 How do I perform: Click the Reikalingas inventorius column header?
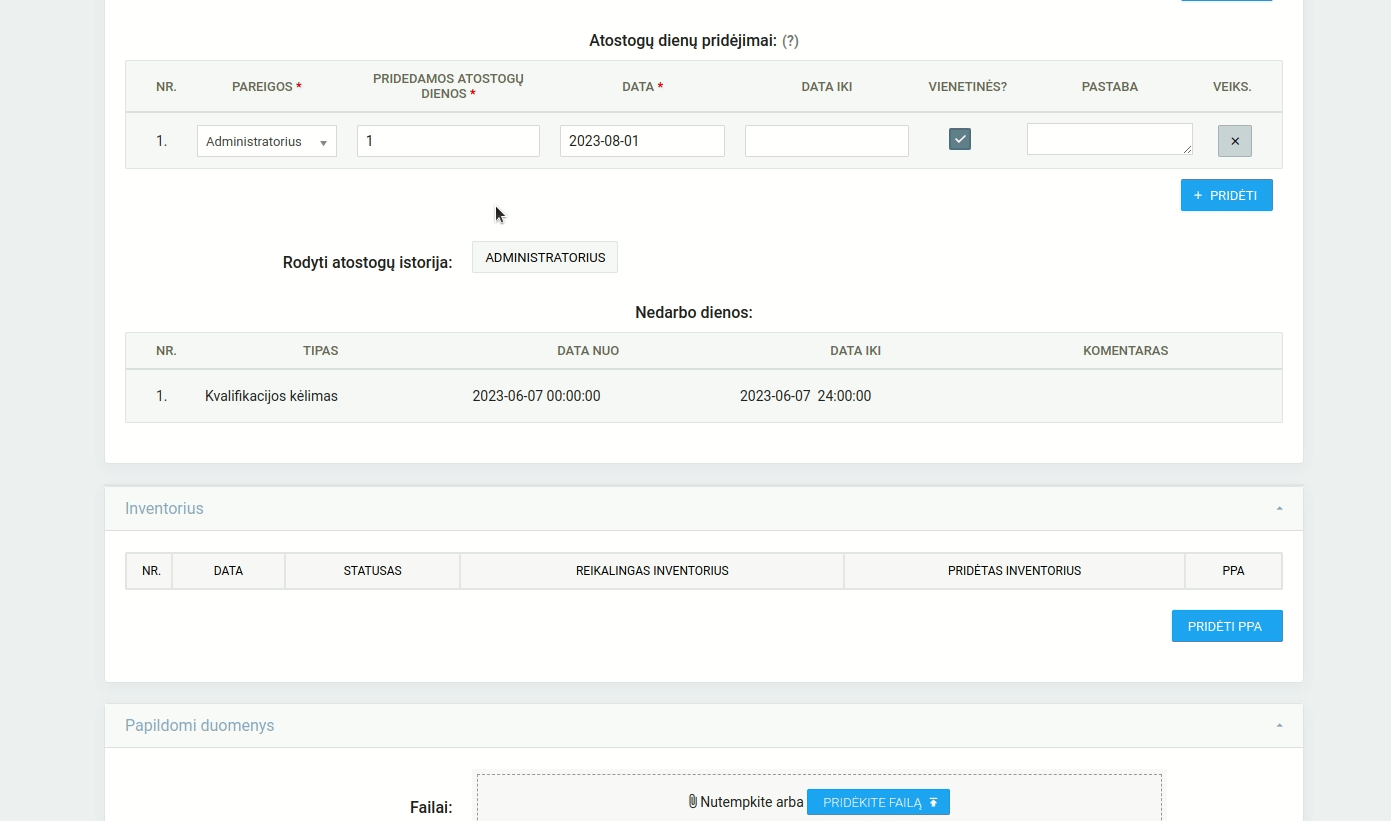point(652,571)
